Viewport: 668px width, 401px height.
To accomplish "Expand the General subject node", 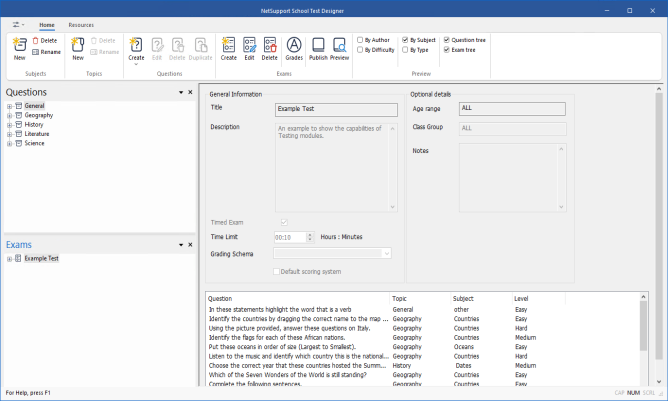I will 9,106.
